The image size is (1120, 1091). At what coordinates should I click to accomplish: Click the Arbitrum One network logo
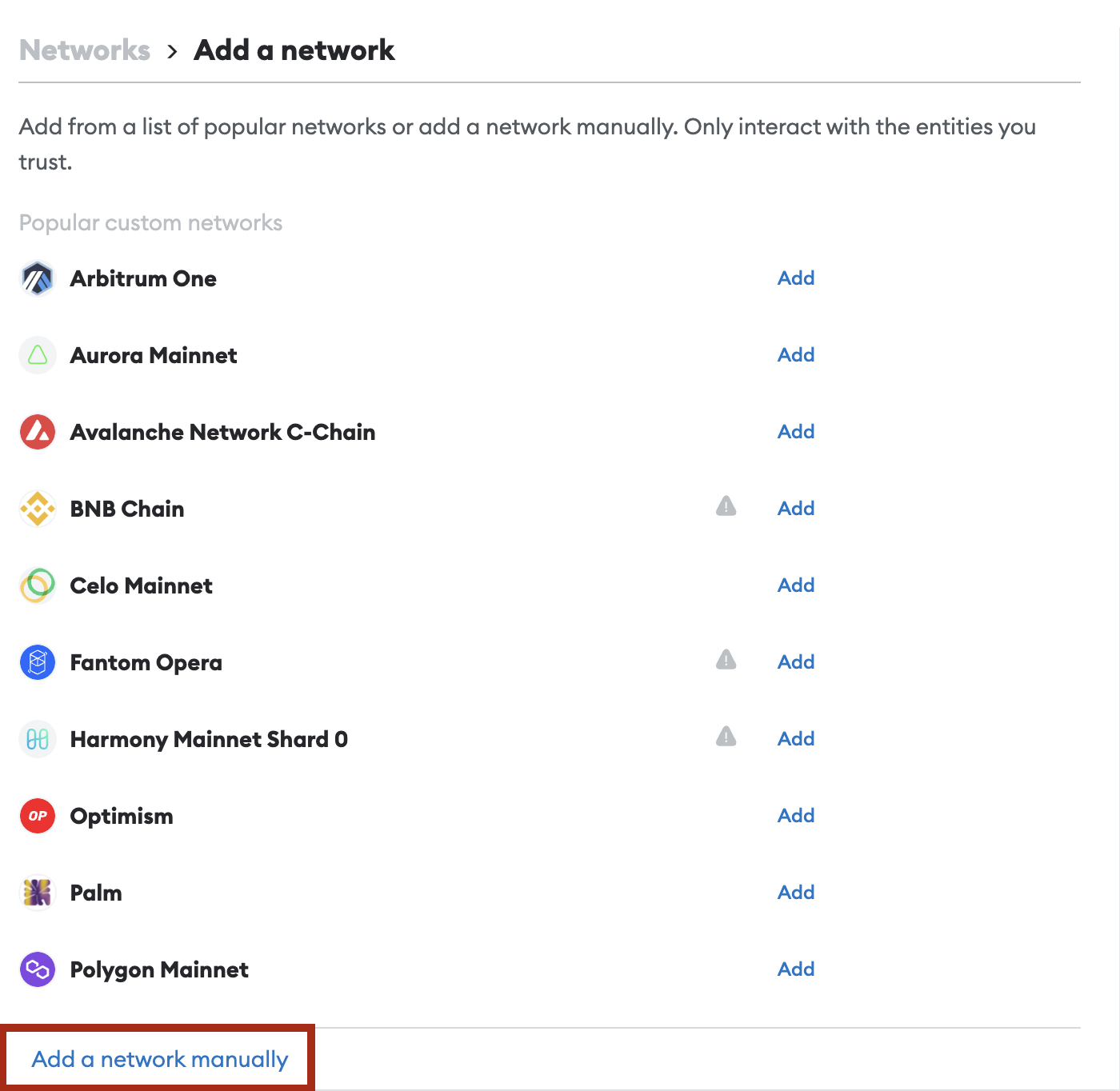[38, 278]
